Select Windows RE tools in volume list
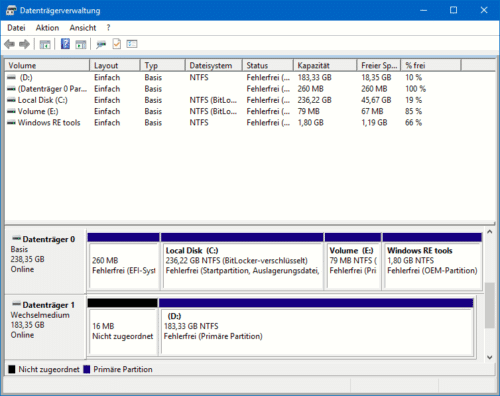 point(49,123)
